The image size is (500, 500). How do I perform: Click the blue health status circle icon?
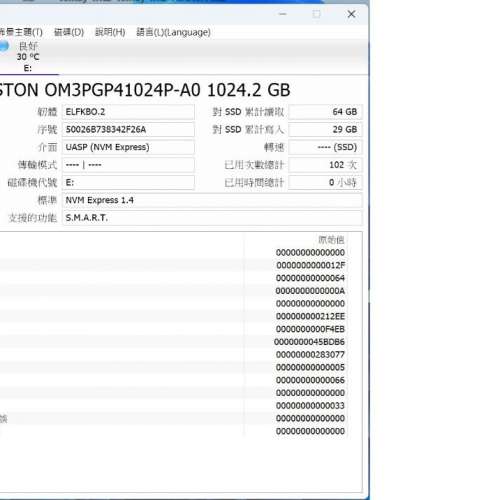click(x=3, y=46)
